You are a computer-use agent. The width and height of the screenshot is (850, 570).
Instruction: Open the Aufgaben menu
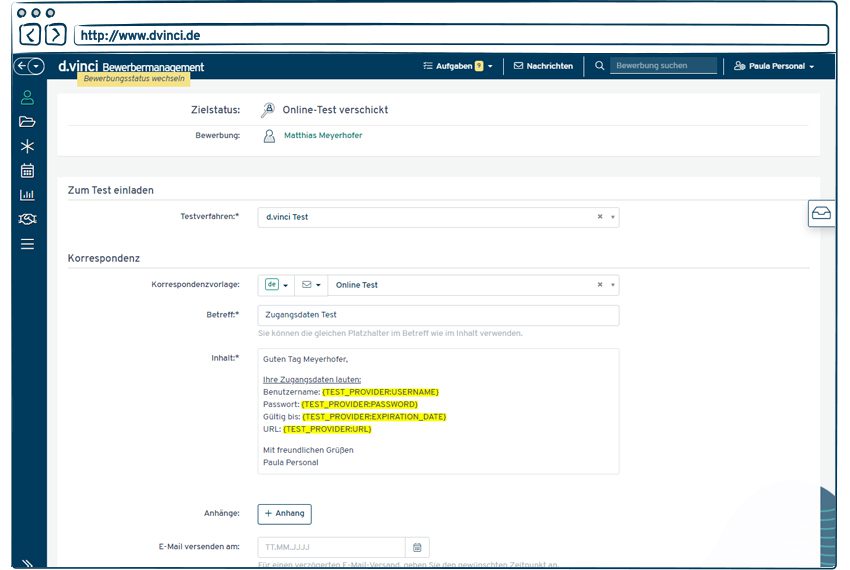tap(458, 66)
